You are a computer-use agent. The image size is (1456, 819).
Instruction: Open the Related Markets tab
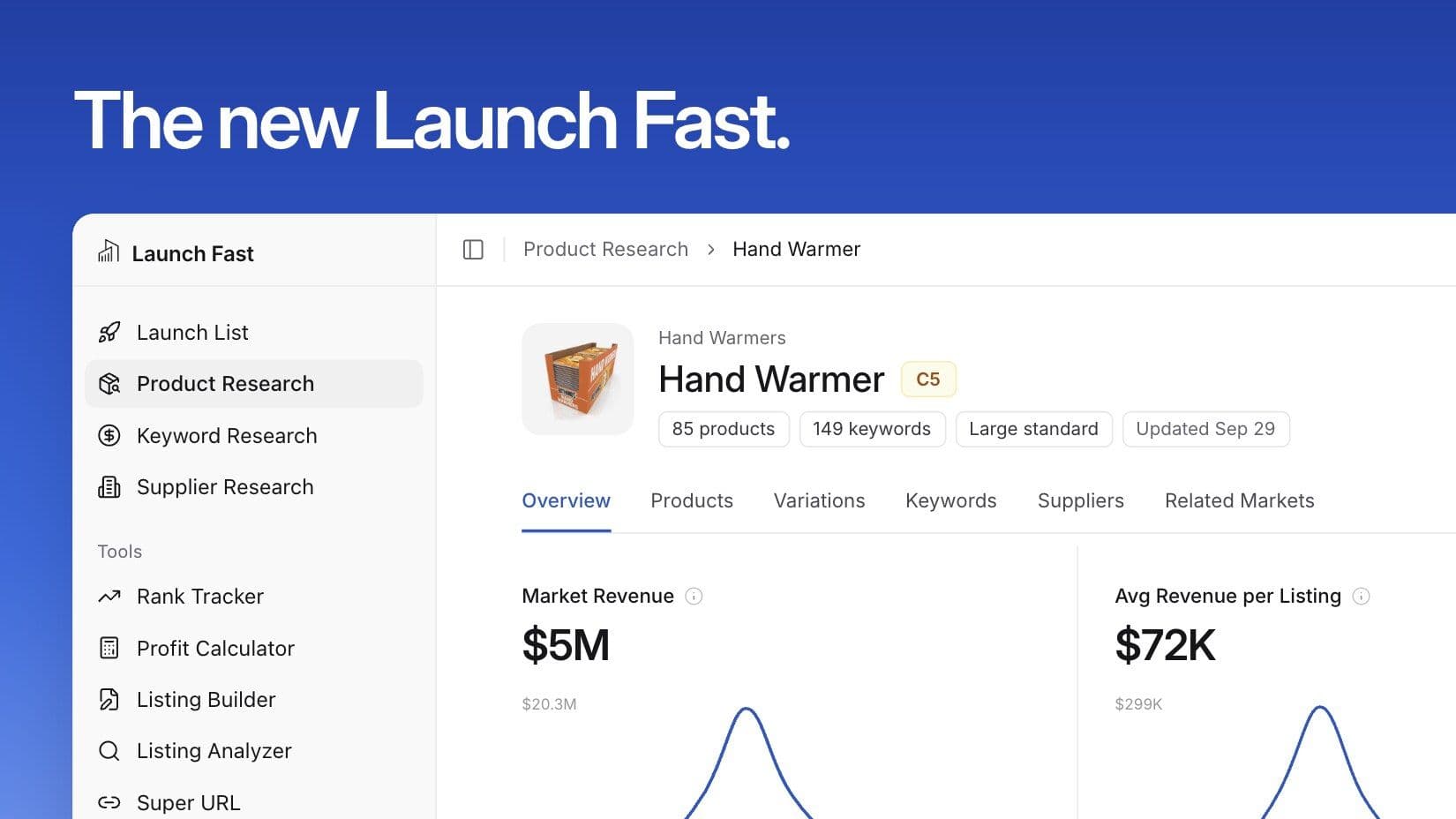(x=1239, y=500)
